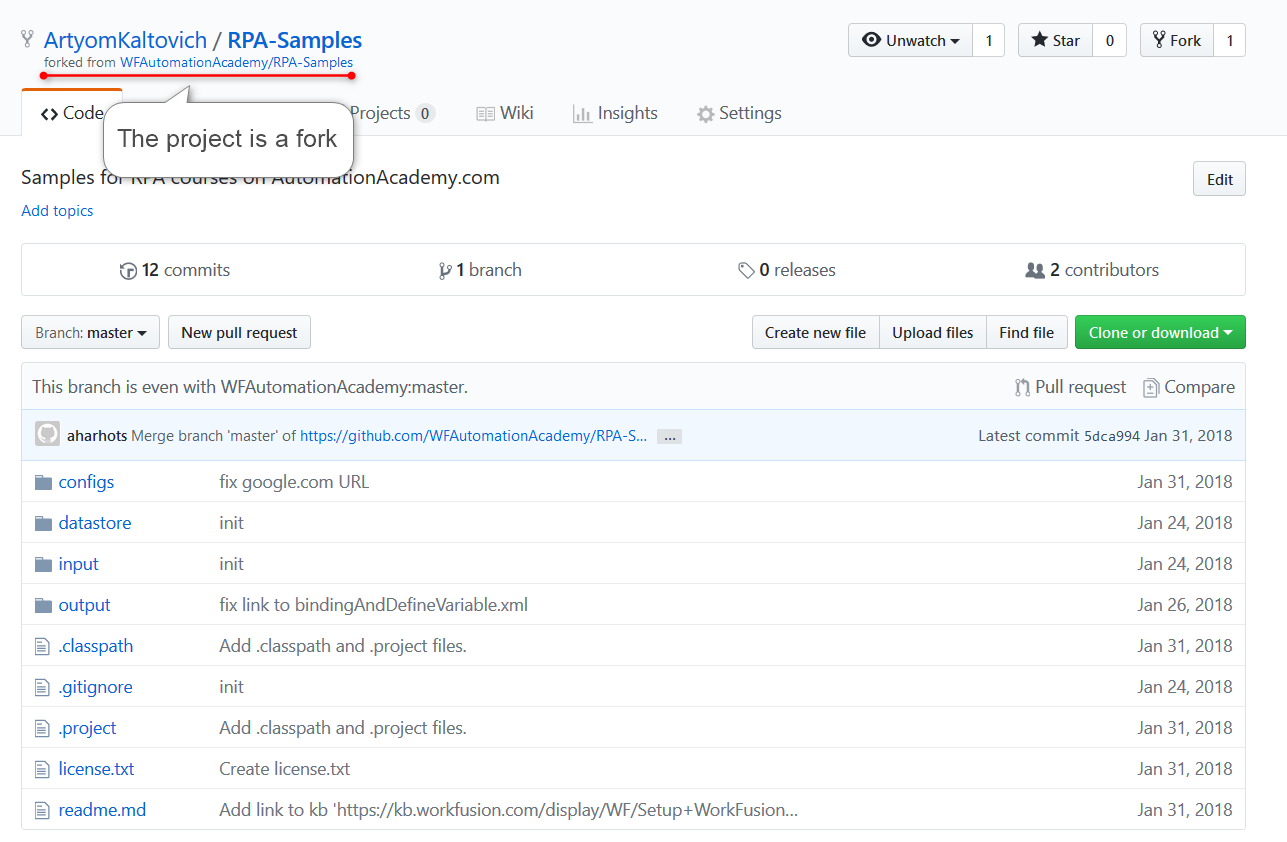
Task: Switch to the Projects tab
Action: coord(392,113)
